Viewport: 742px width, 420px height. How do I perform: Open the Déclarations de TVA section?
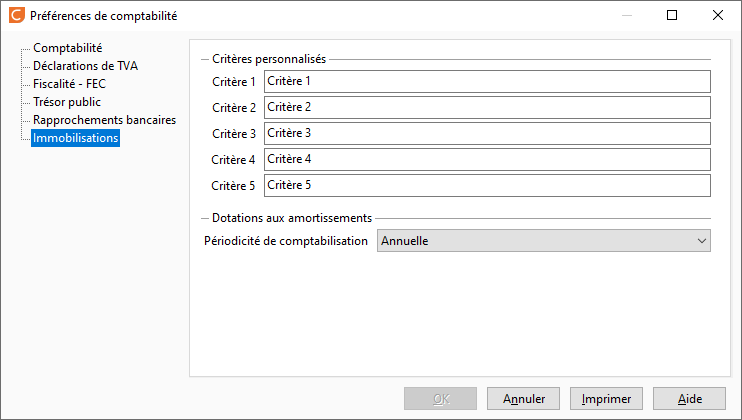(x=85, y=66)
